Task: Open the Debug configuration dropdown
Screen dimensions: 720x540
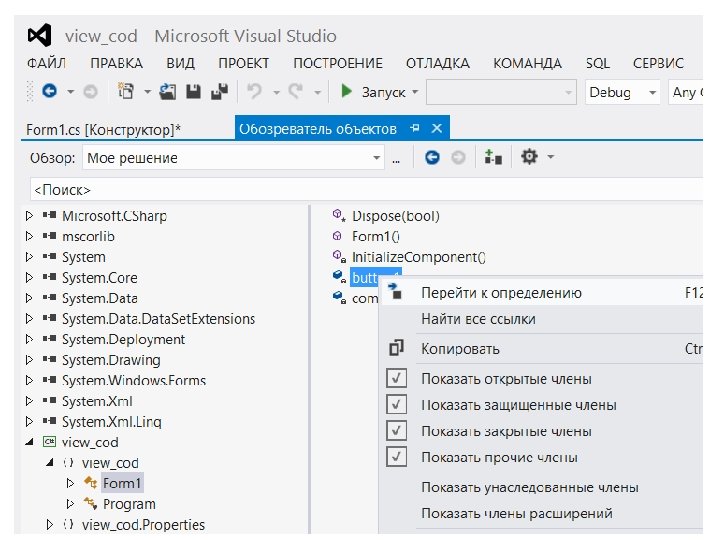Action: point(622,92)
